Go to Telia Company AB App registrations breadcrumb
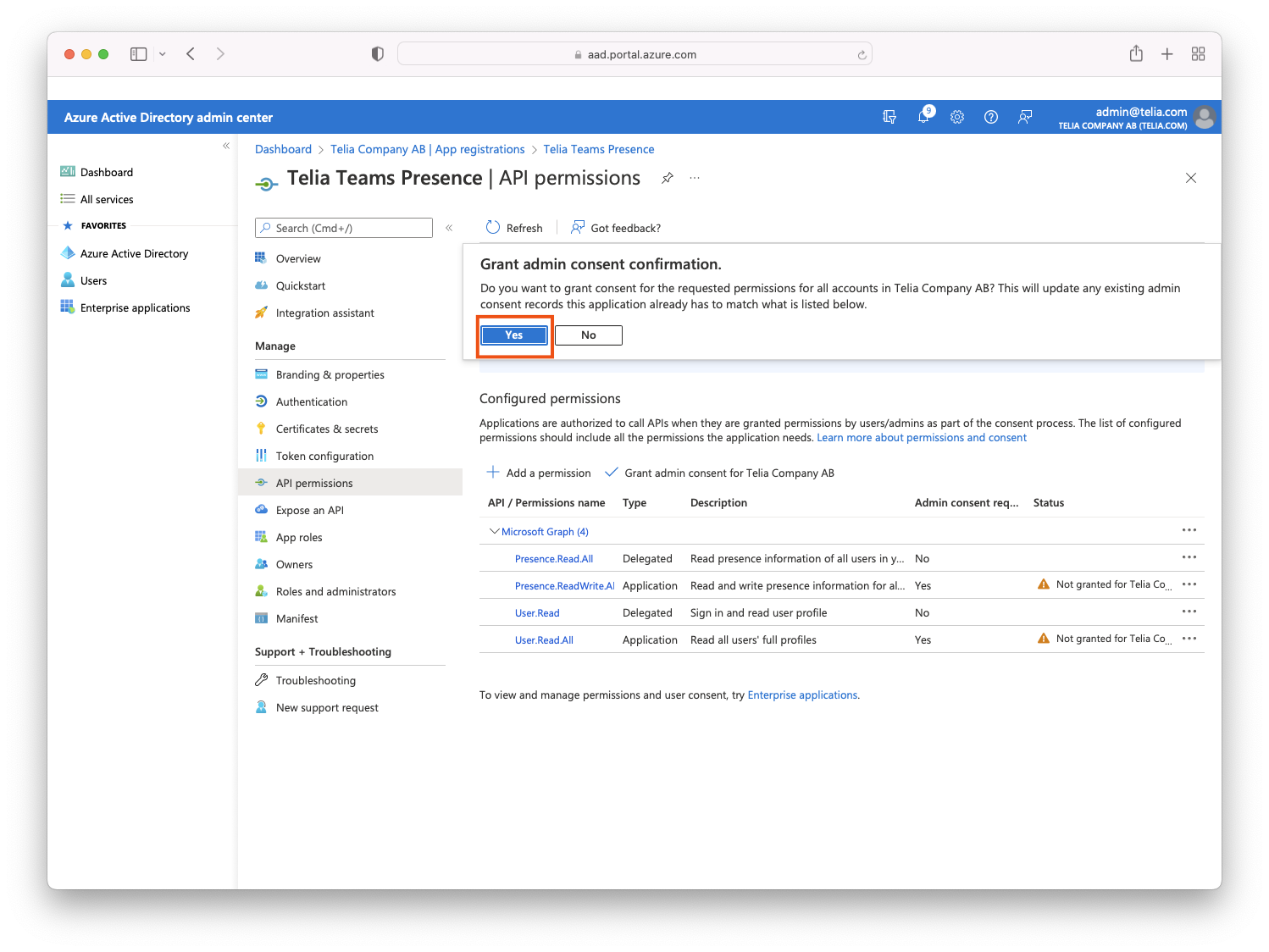The height and width of the screenshot is (952, 1269). click(428, 149)
